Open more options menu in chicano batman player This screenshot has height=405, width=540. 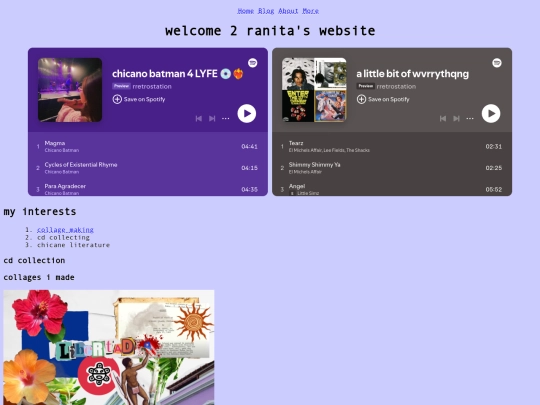coord(226,118)
